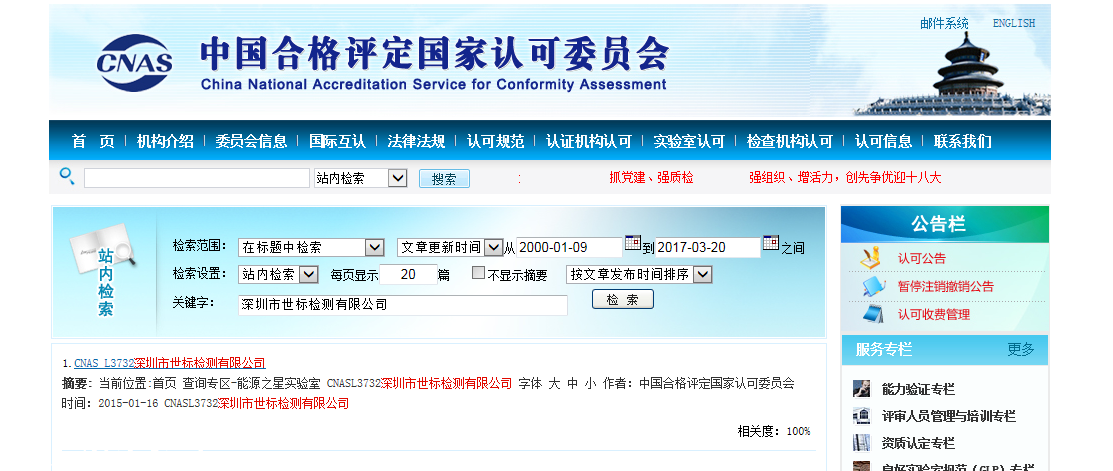The height and width of the screenshot is (471, 1113).
Task: Click the end date field 2017-03-20
Action: [708, 248]
